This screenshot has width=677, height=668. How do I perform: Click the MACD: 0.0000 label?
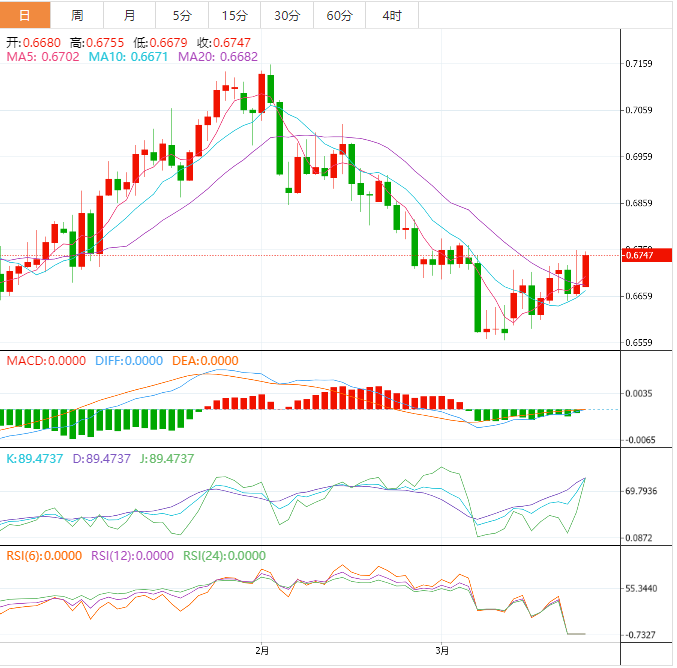(x=46, y=360)
